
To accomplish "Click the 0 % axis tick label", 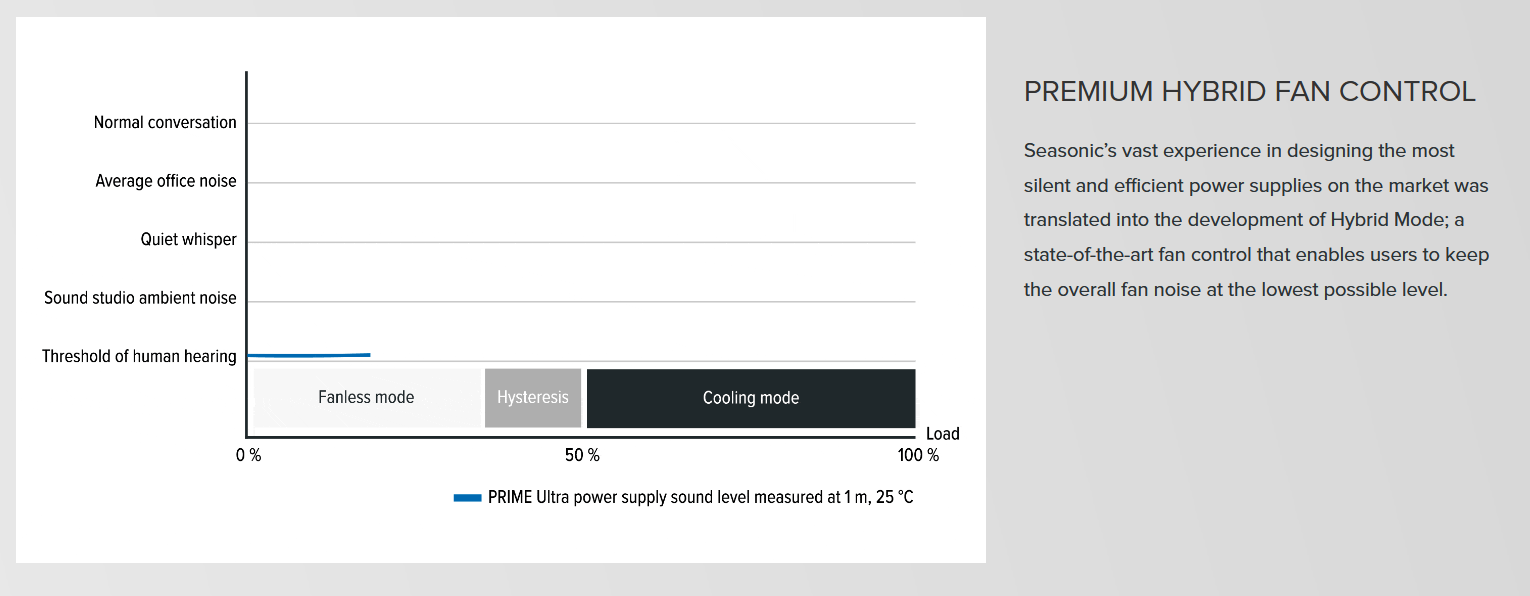I will (x=248, y=456).
